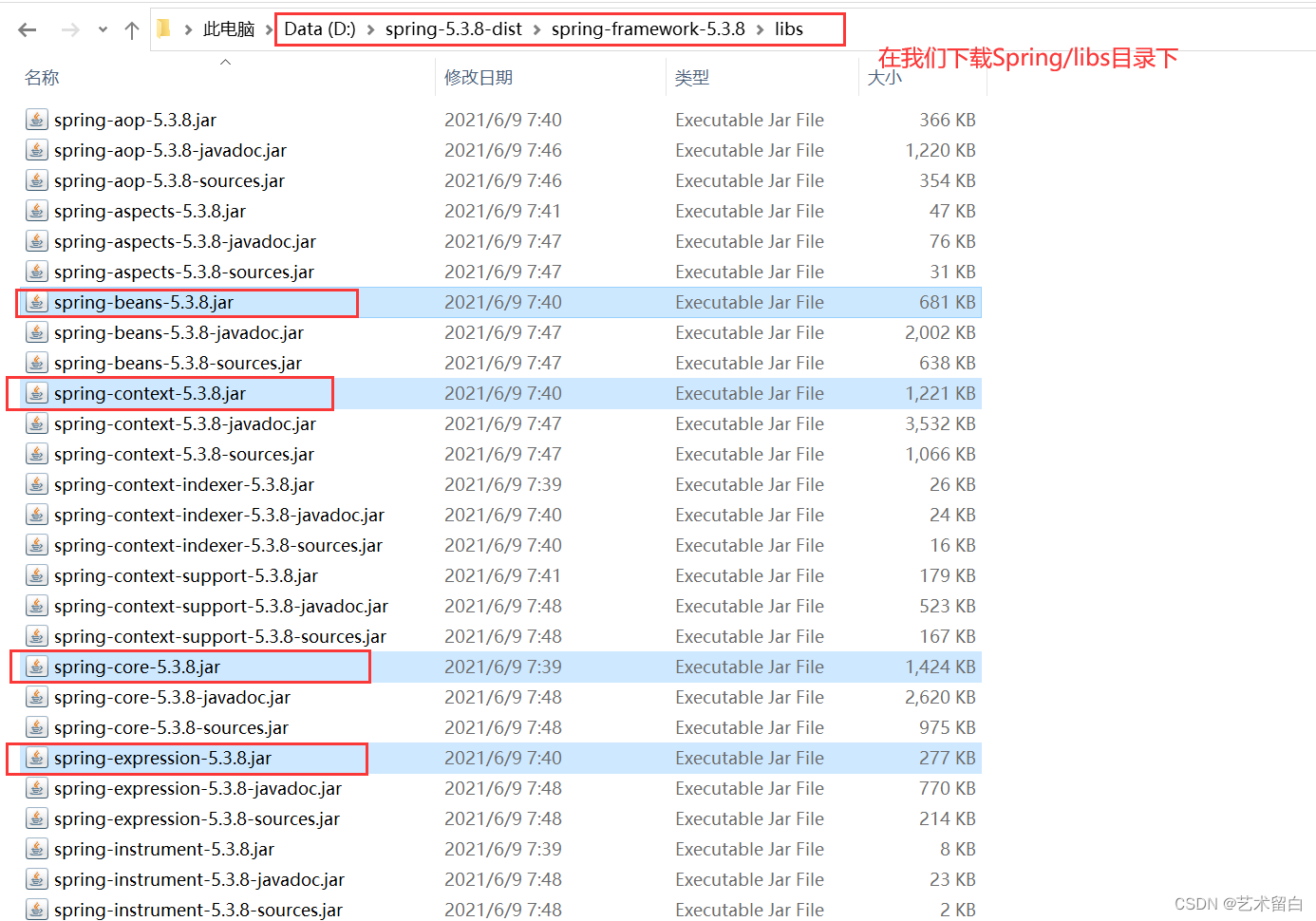This screenshot has width=1316, height=921.
Task: Navigate to spring-5.3.8-dist breadcrumb
Action: (x=454, y=29)
